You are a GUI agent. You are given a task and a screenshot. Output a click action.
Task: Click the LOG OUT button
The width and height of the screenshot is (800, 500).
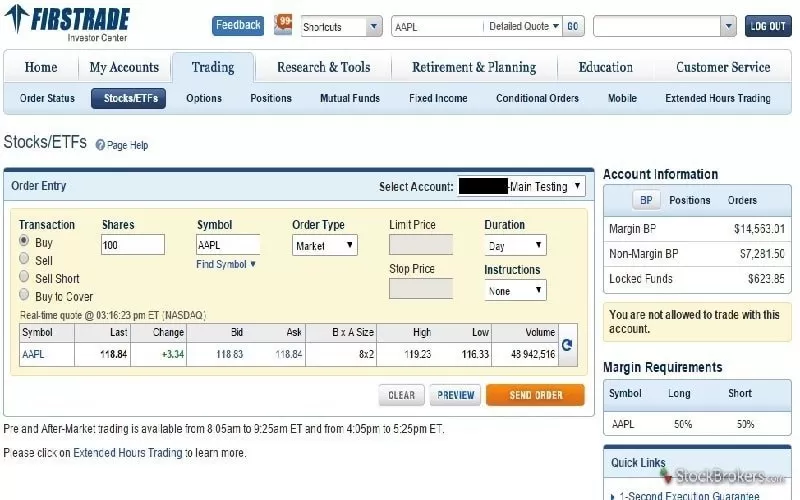pos(767,26)
